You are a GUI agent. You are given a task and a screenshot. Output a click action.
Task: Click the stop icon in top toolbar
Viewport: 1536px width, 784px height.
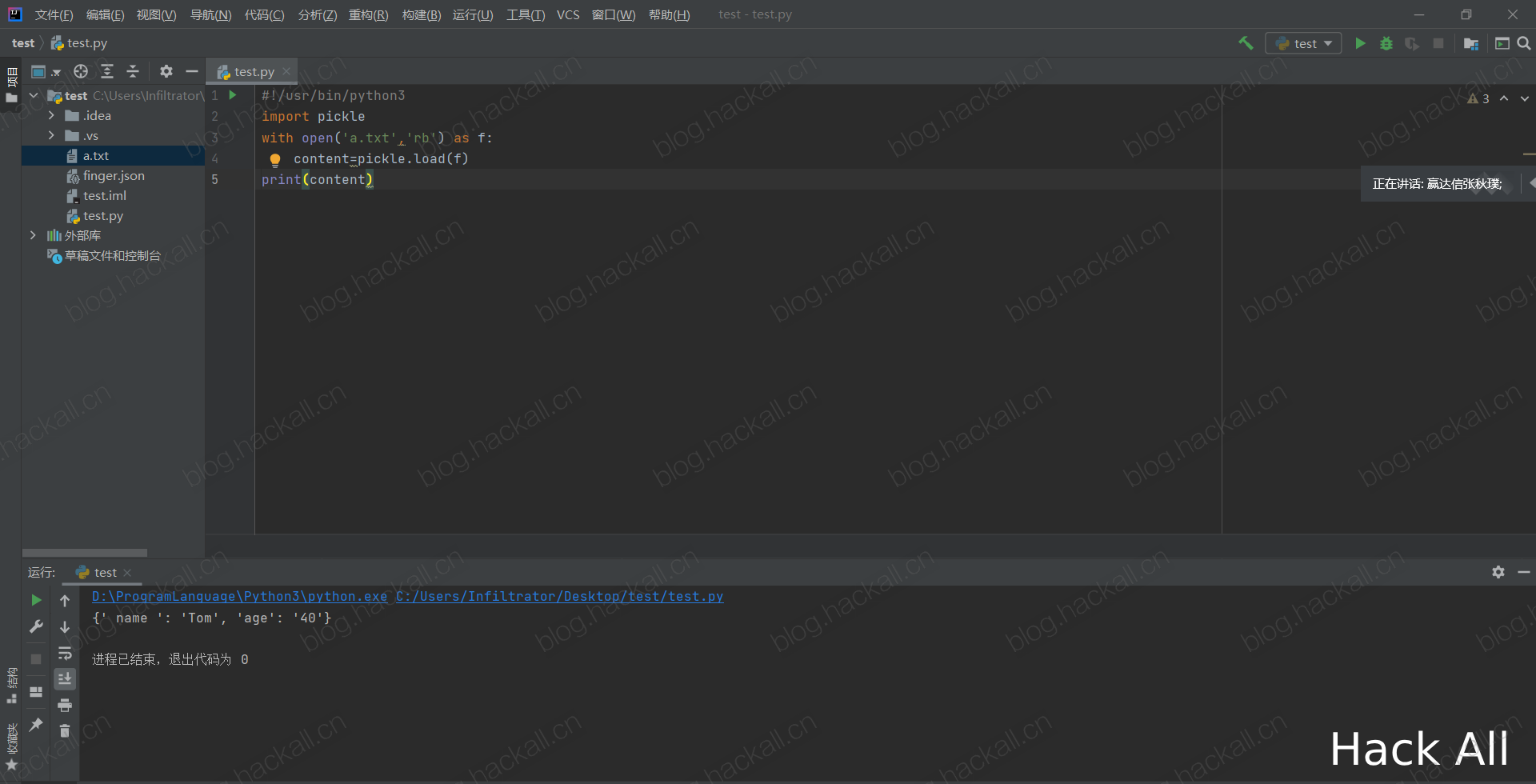(x=1438, y=43)
